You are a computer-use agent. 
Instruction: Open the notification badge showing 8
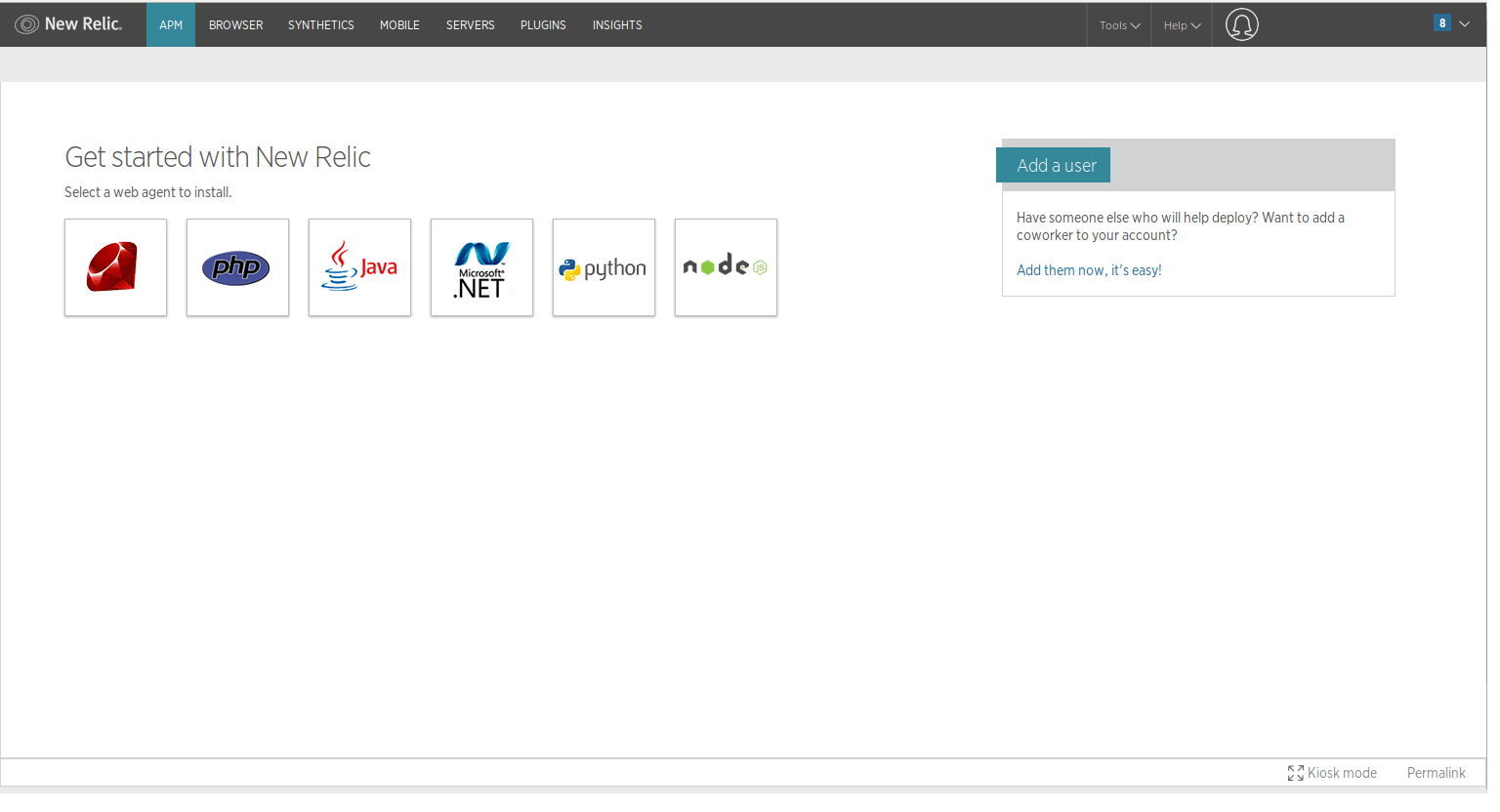coord(1441,23)
